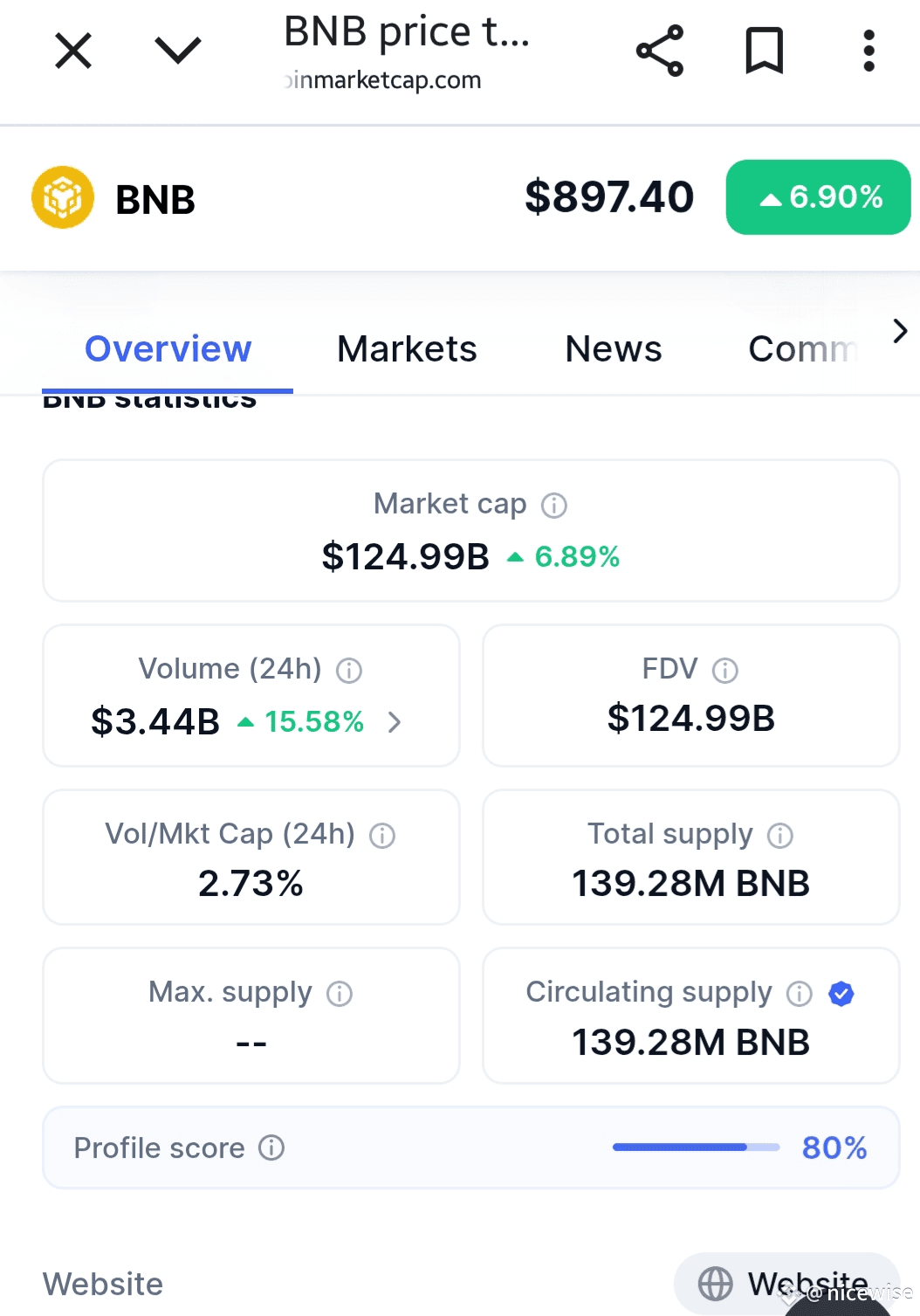Open the News tab
The image size is (920, 1316).
pyautogui.click(x=614, y=349)
